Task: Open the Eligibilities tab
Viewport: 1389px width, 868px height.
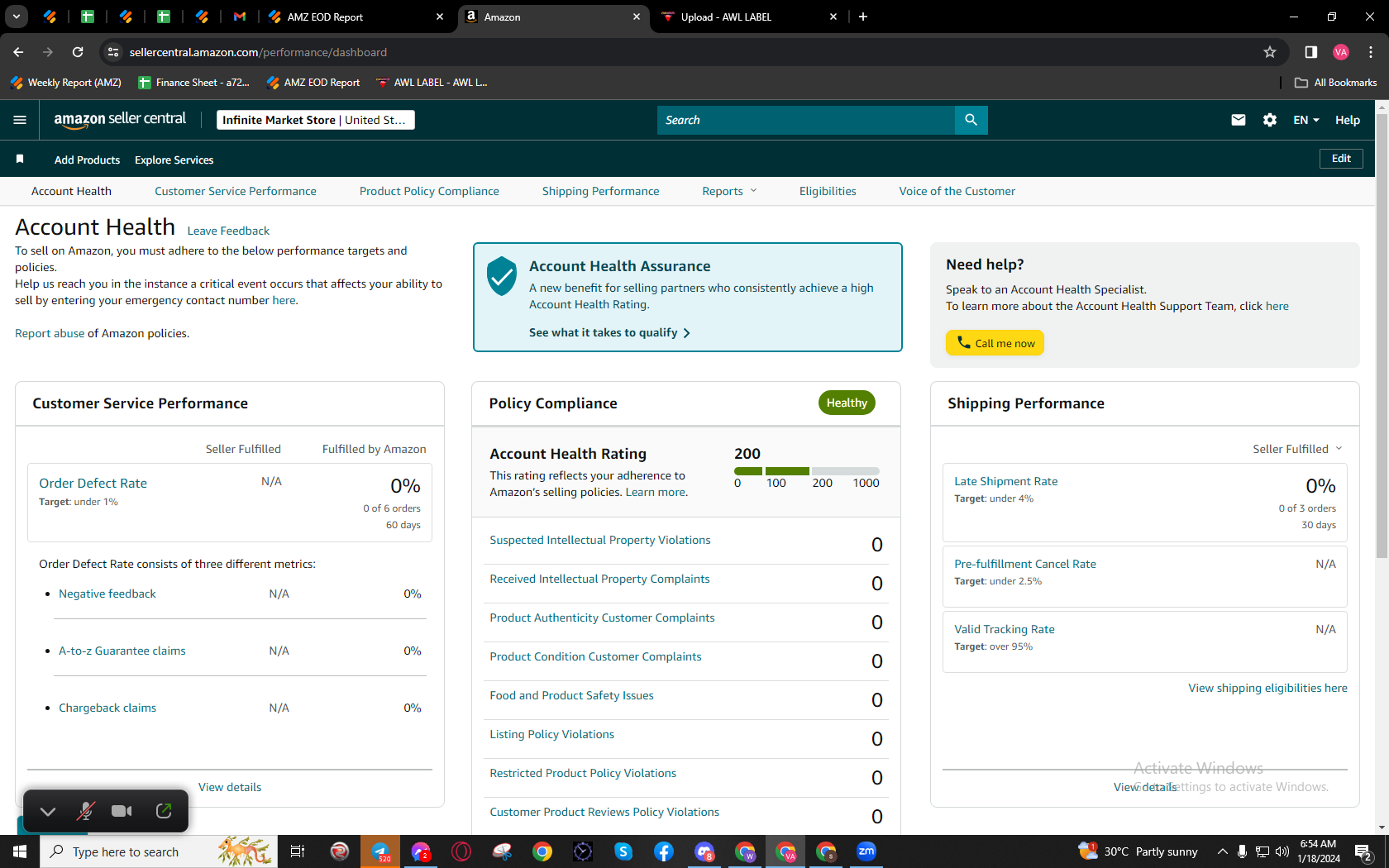Action: pos(828,191)
